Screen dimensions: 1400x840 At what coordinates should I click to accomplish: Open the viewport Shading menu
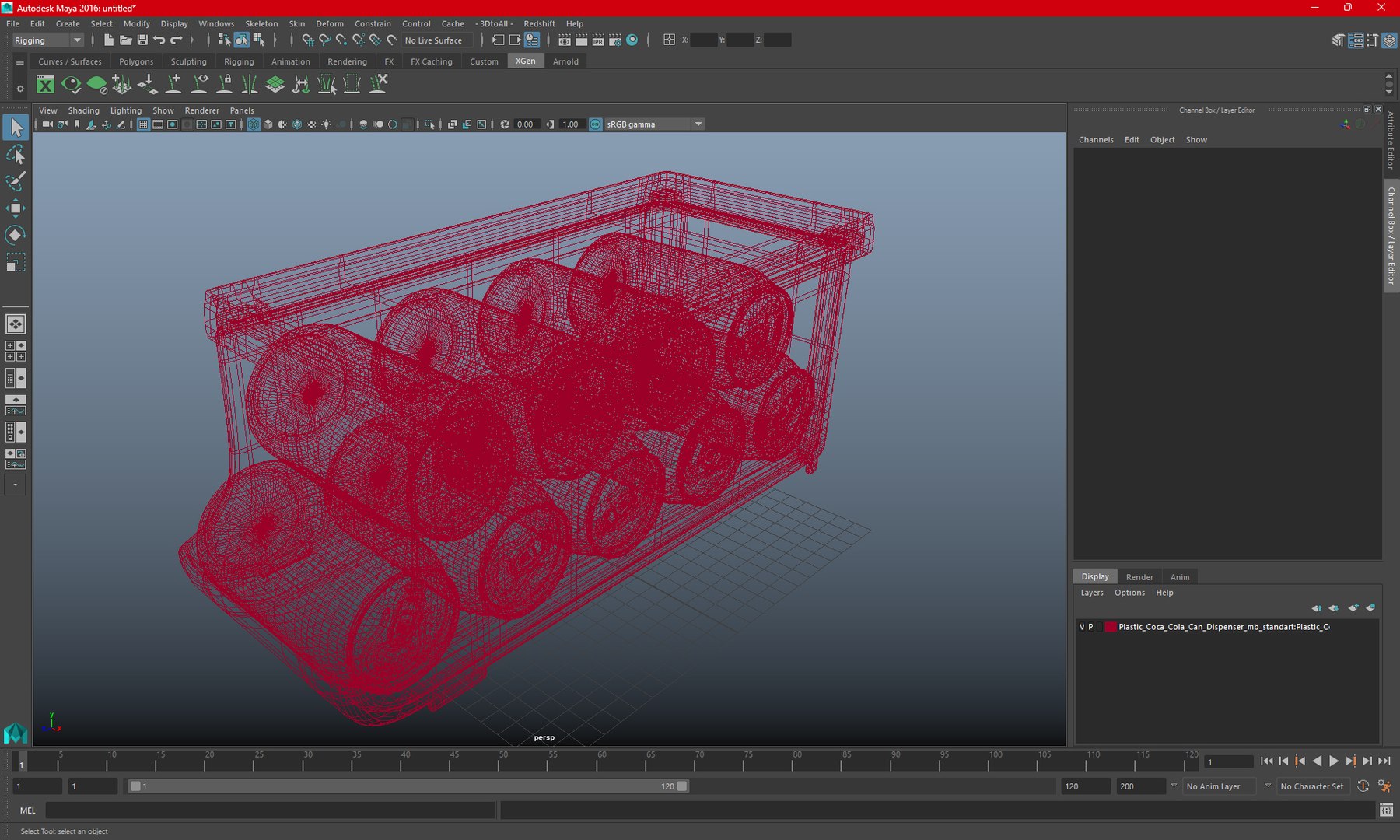coord(84,110)
